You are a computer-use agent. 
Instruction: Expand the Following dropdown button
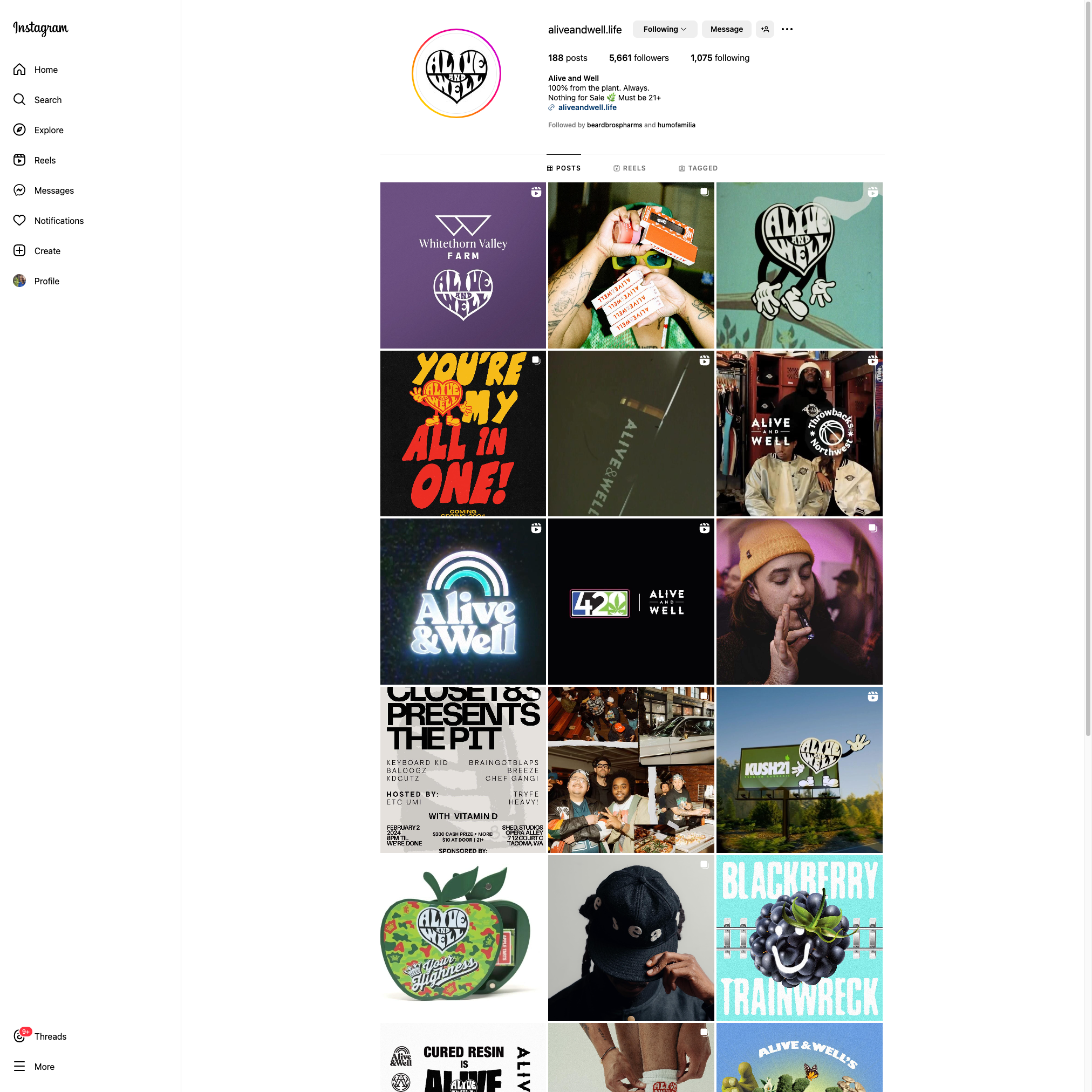[x=665, y=29]
